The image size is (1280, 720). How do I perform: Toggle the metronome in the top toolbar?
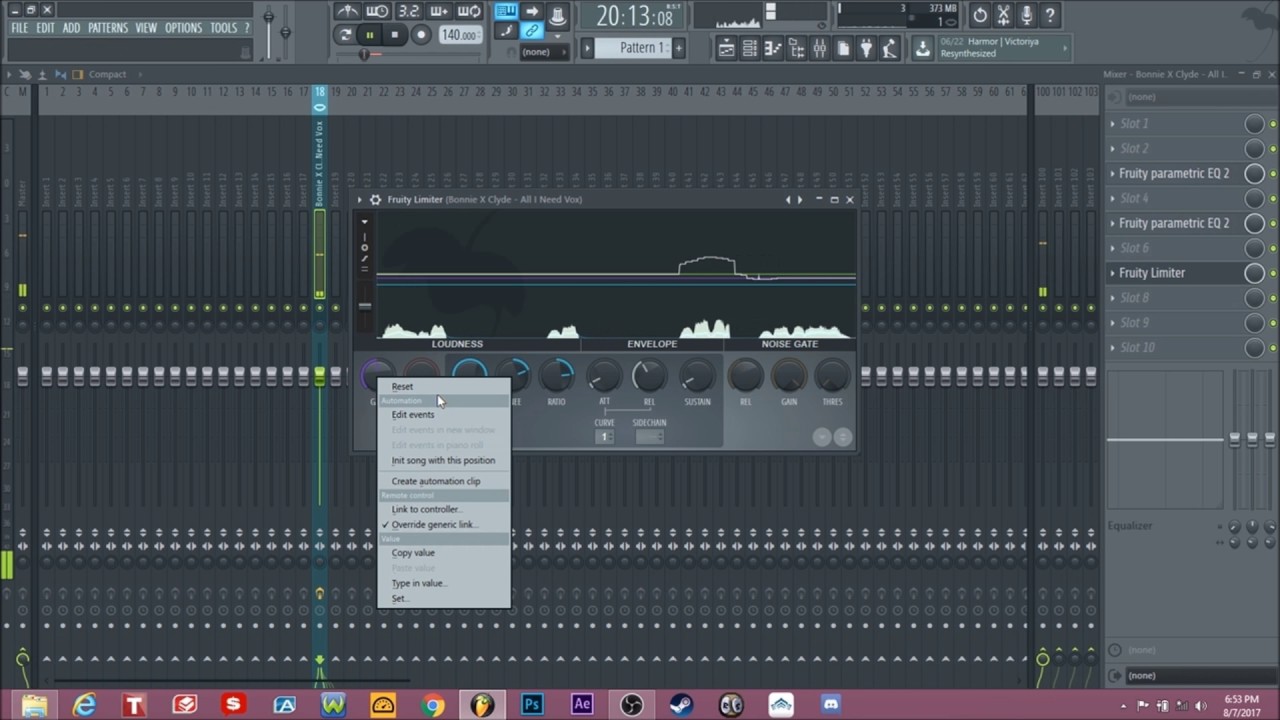347,12
